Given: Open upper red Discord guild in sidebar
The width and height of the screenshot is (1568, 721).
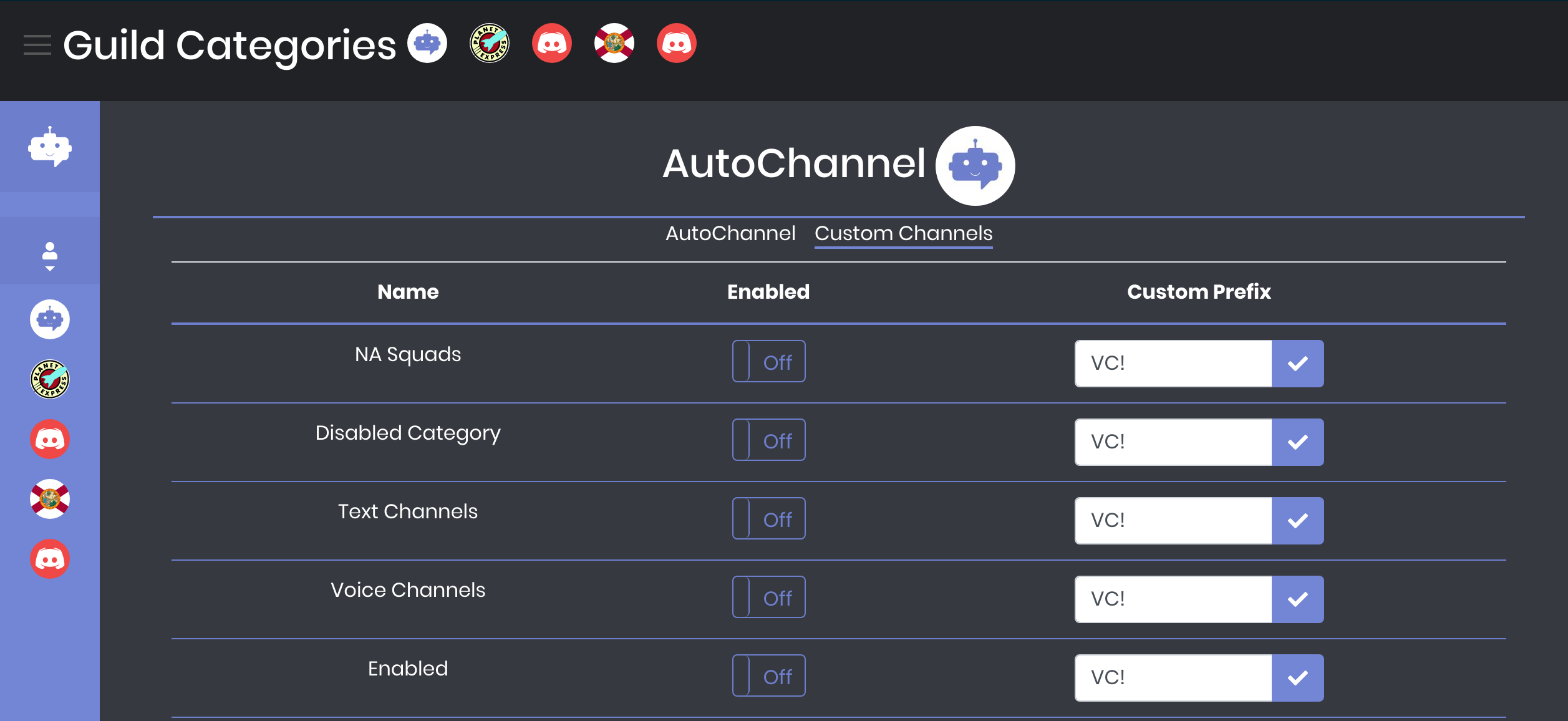Looking at the screenshot, I should pyautogui.click(x=50, y=439).
